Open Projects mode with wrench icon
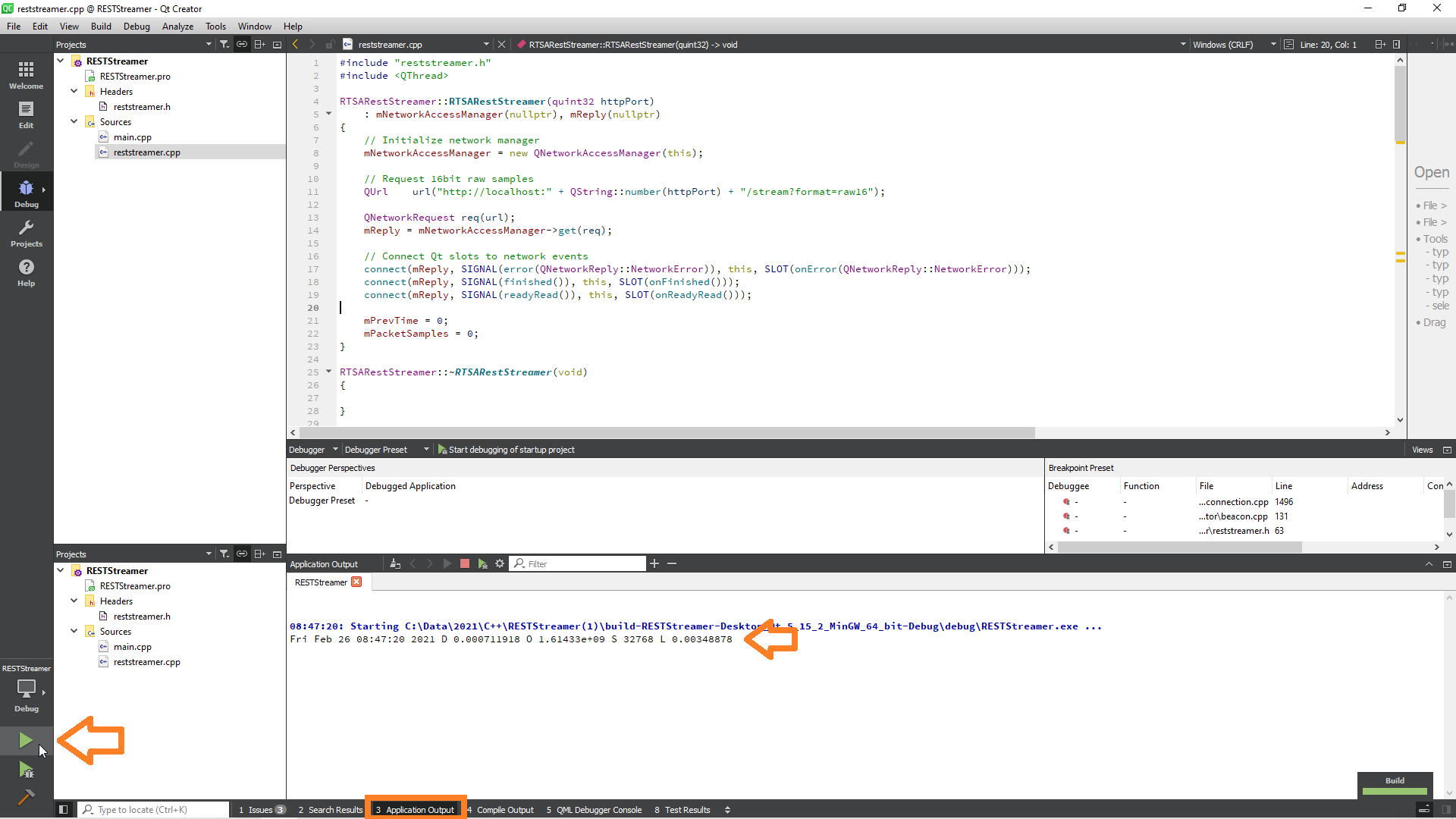This screenshot has height=819, width=1456. pos(26,233)
